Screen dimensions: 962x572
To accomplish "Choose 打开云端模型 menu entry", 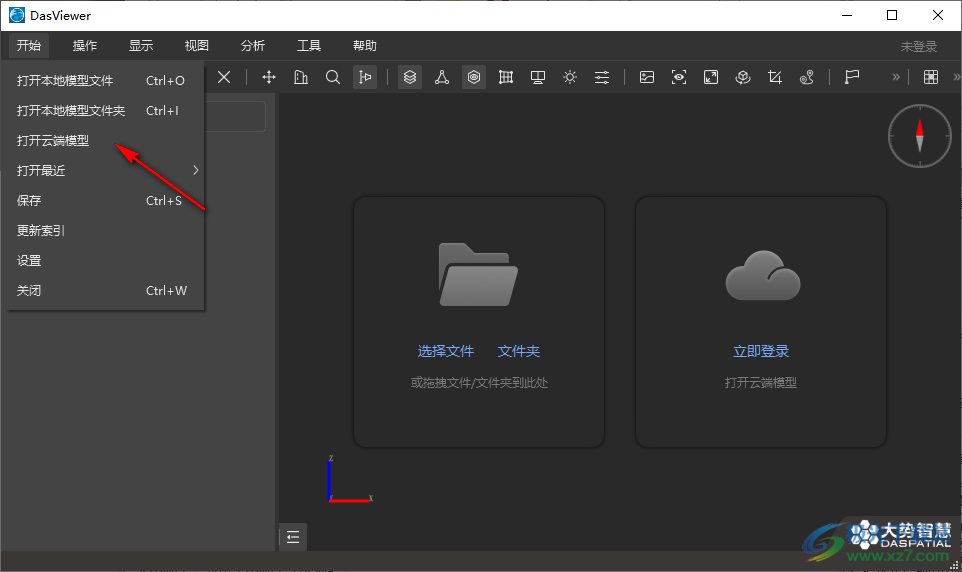I will (x=106, y=141).
